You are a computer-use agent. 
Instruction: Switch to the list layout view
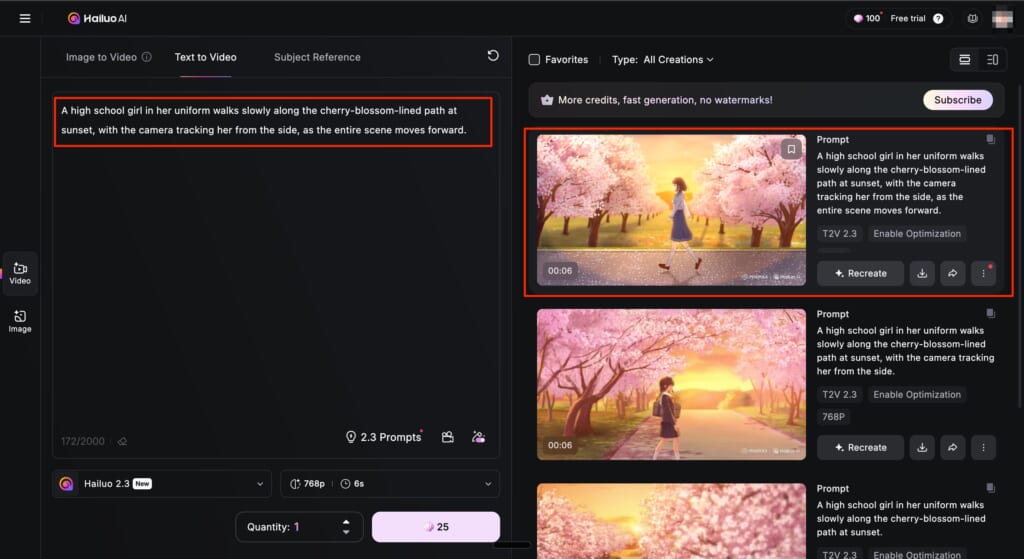pyautogui.click(x=965, y=60)
